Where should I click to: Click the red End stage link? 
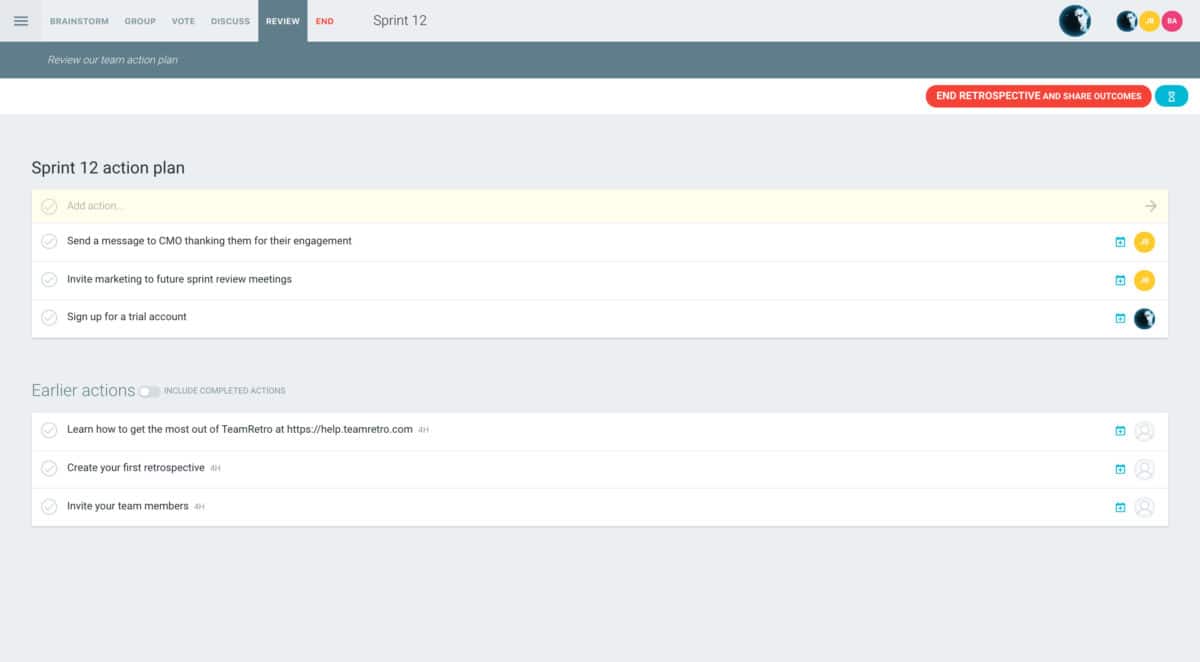324,21
